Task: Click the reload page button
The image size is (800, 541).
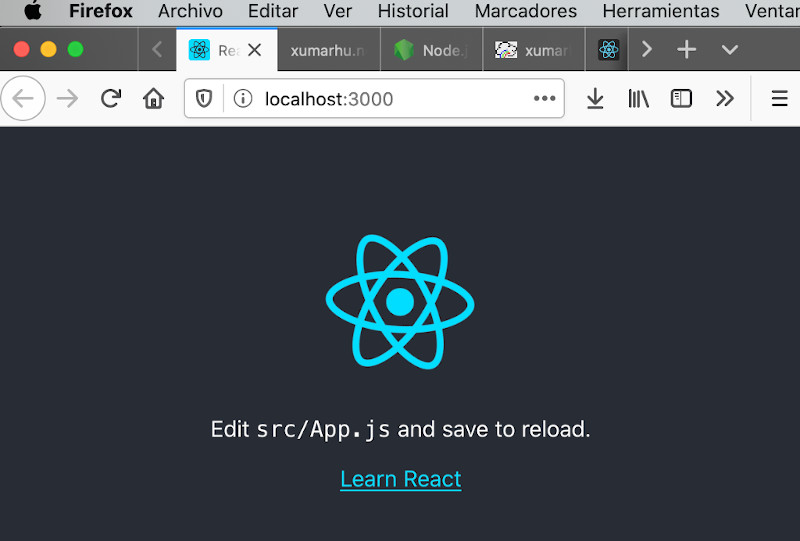Action: tap(111, 98)
